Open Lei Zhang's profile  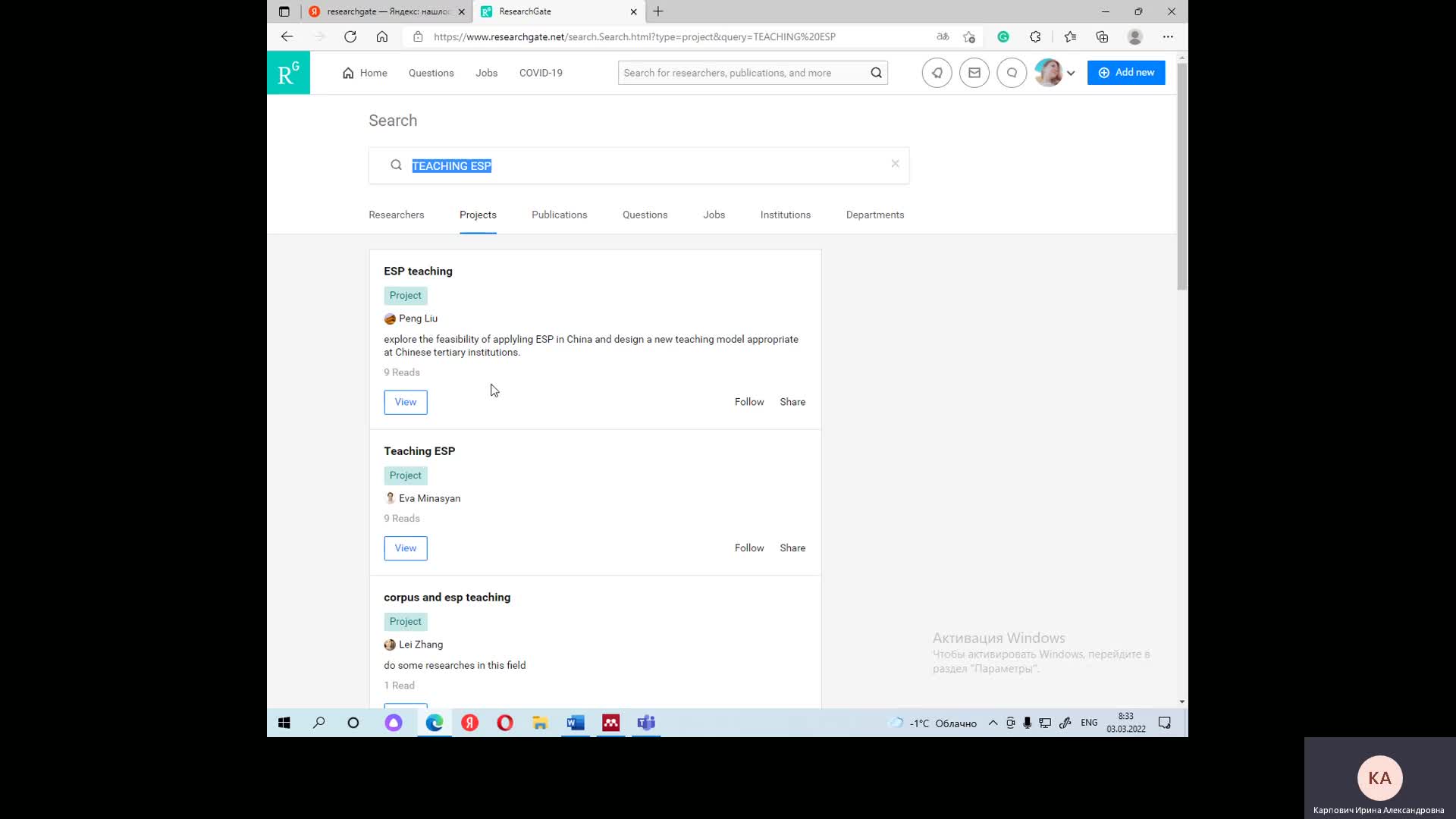(x=421, y=645)
